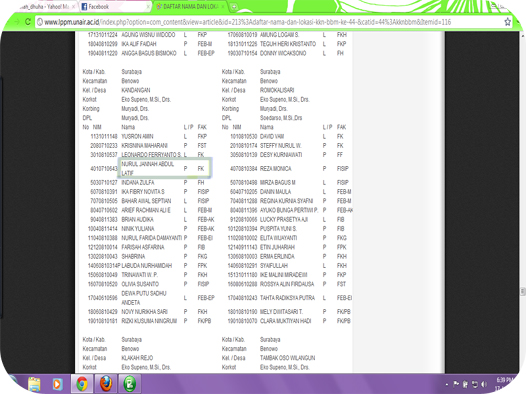
Task: Select the name ETIN JUHARIAH
Action: coord(277,247)
